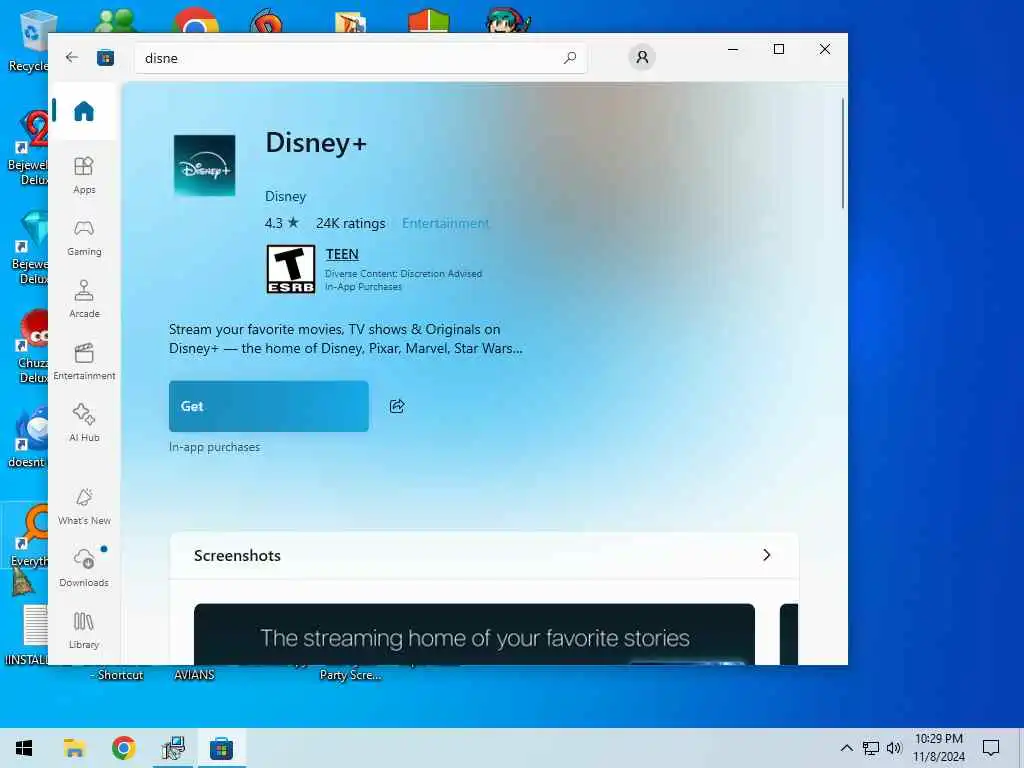Open the notification center icon

(x=991, y=748)
